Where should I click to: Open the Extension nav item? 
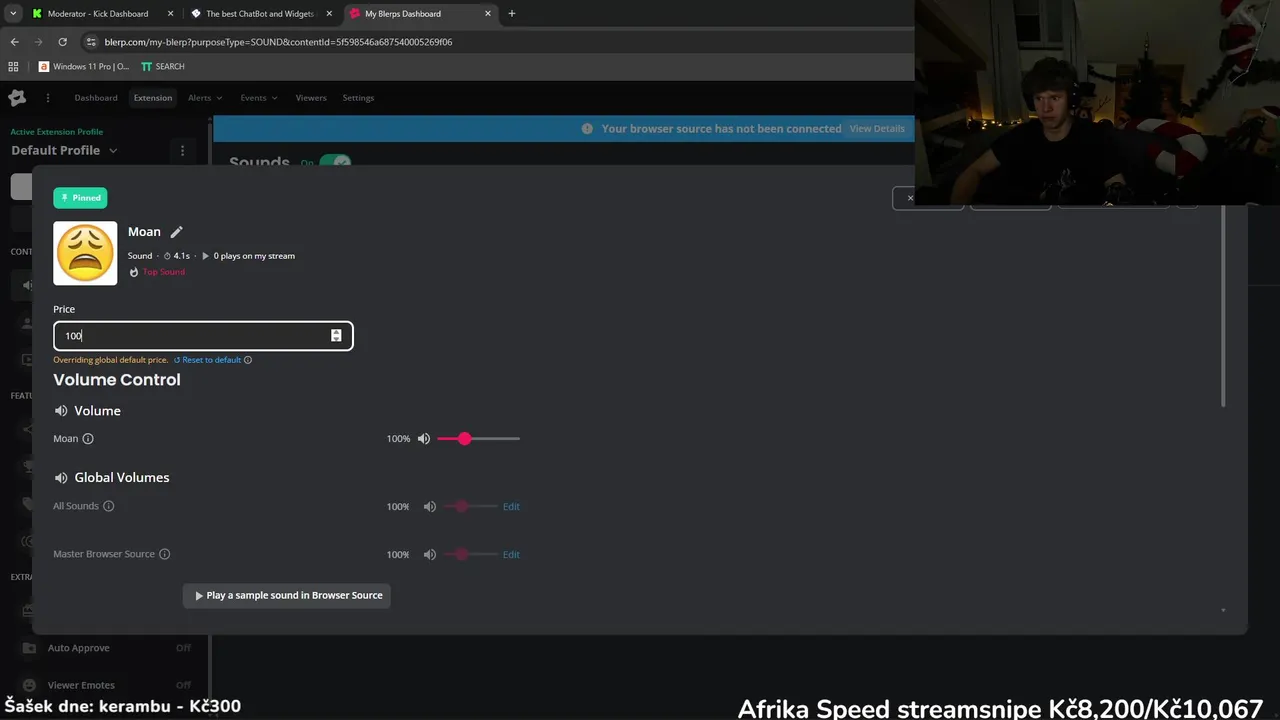153,98
